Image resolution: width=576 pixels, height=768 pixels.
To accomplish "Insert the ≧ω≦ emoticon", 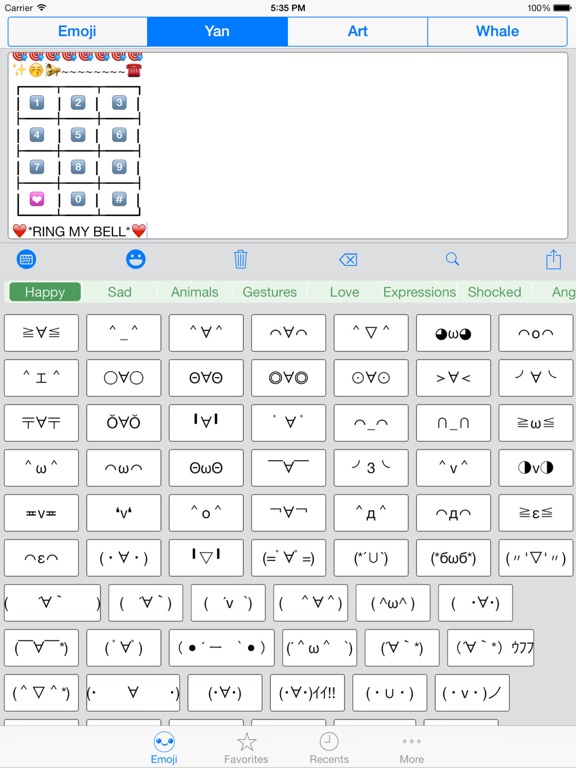I will pos(536,423).
